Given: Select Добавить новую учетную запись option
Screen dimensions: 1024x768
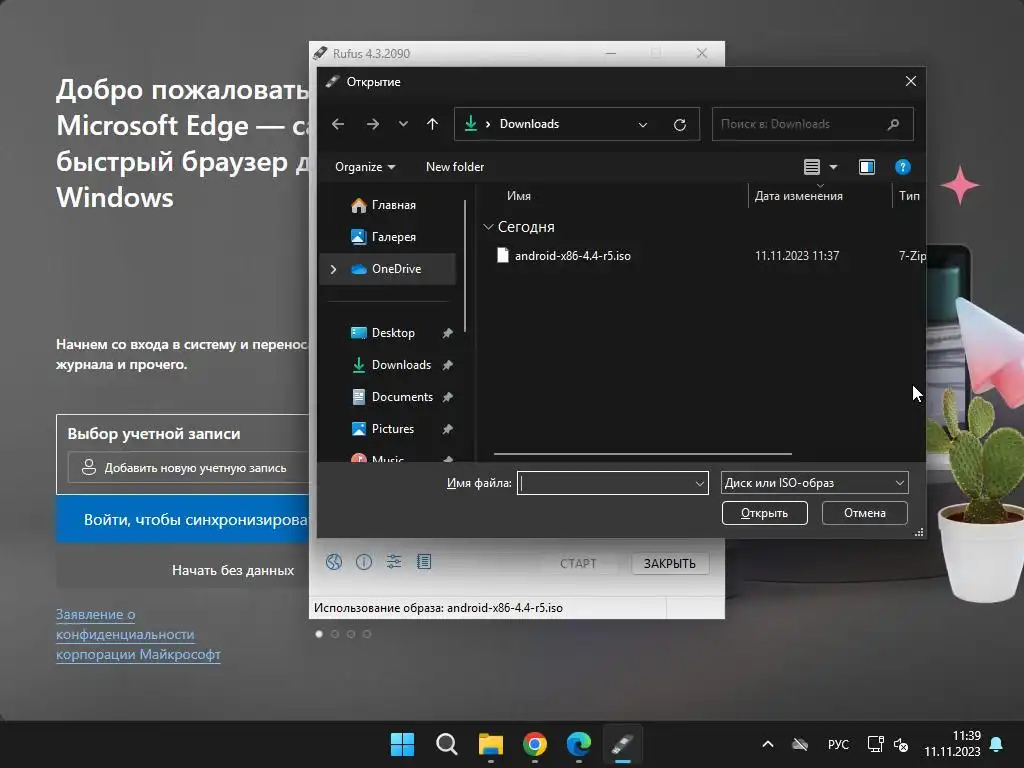Looking at the screenshot, I should [189, 468].
